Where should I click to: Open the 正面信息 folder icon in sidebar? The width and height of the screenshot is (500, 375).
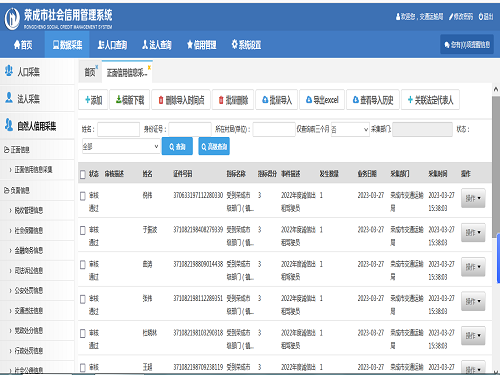click(x=6, y=150)
